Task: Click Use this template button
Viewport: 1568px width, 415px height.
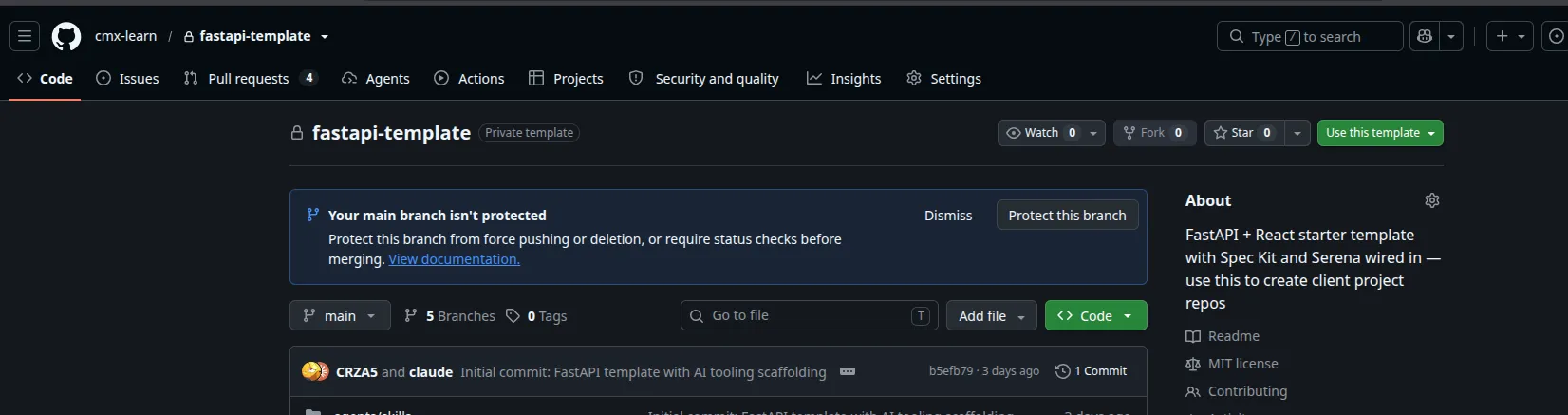Action: pos(1380,133)
